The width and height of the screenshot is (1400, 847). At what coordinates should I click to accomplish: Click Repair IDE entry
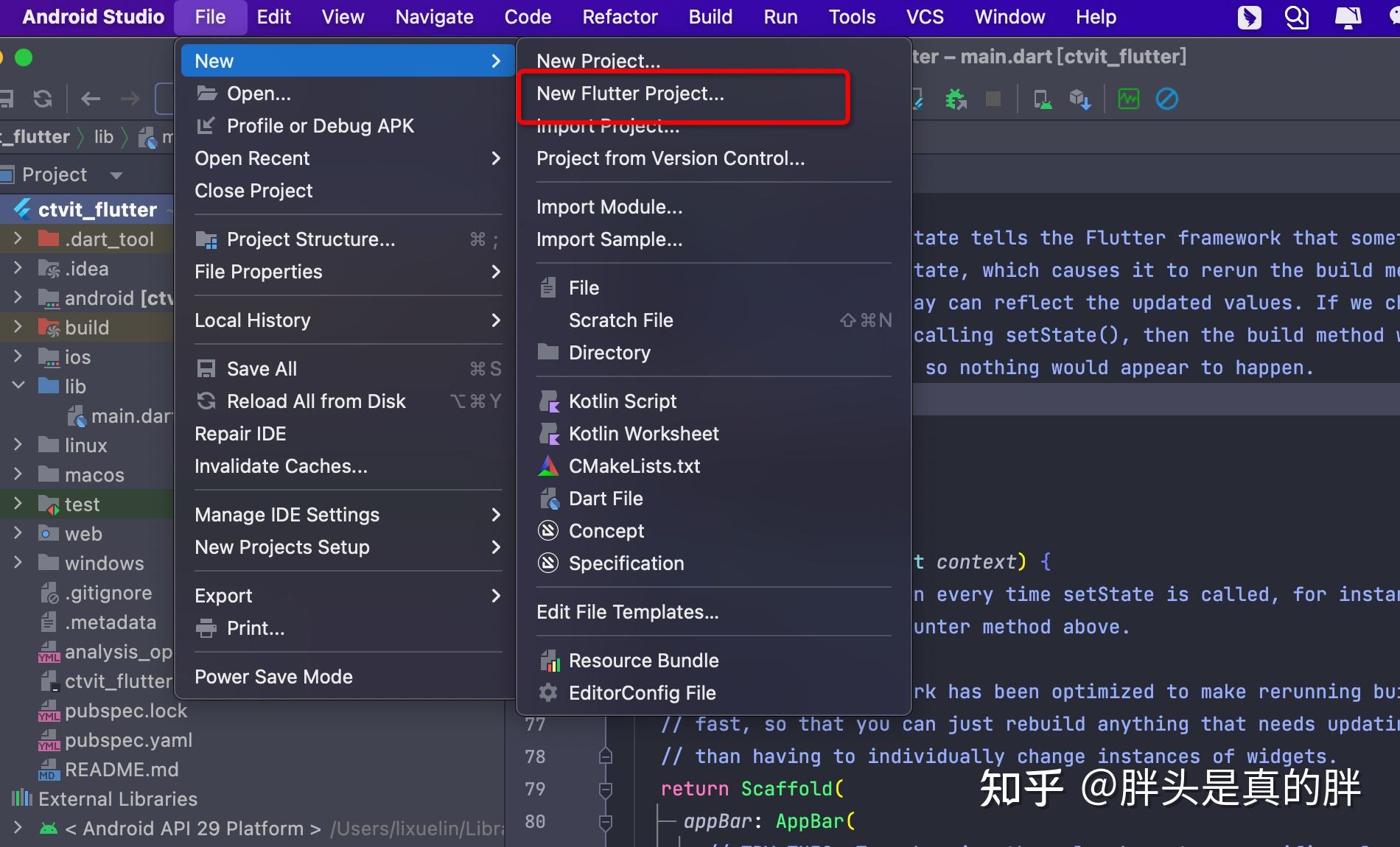pyautogui.click(x=347, y=433)
